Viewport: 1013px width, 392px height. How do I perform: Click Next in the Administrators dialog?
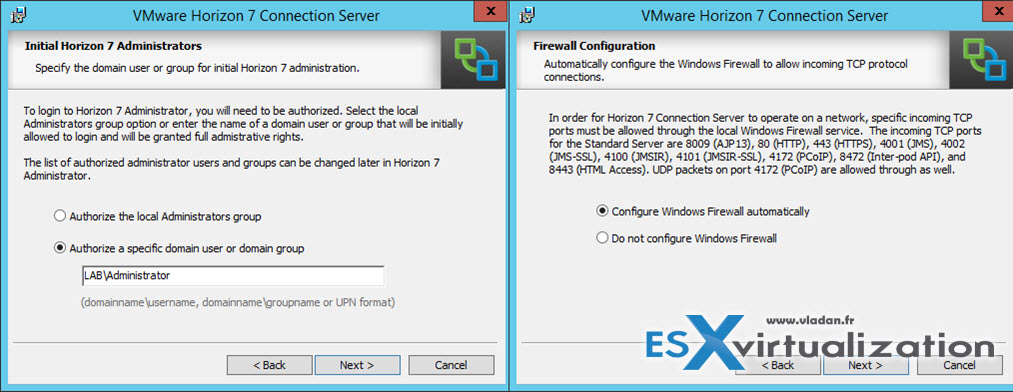click(357, 365)
